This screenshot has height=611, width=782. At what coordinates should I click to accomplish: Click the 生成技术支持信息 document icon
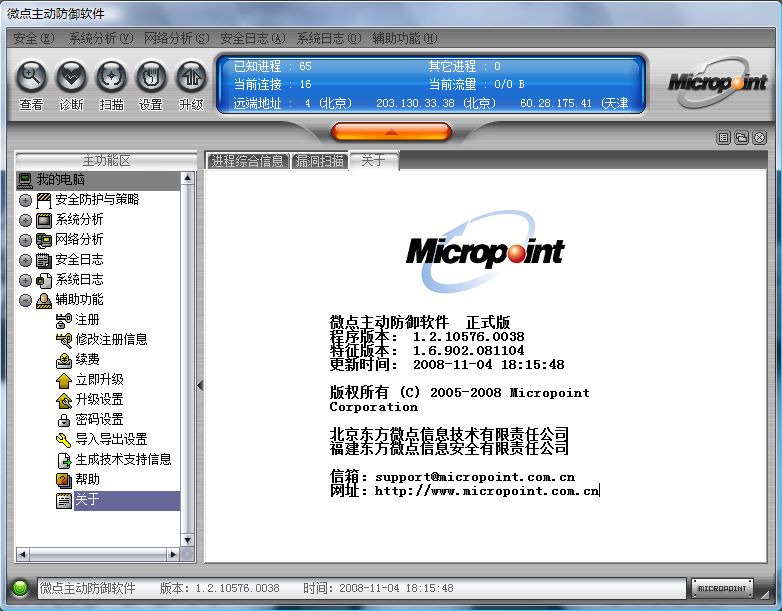(64, 460)
